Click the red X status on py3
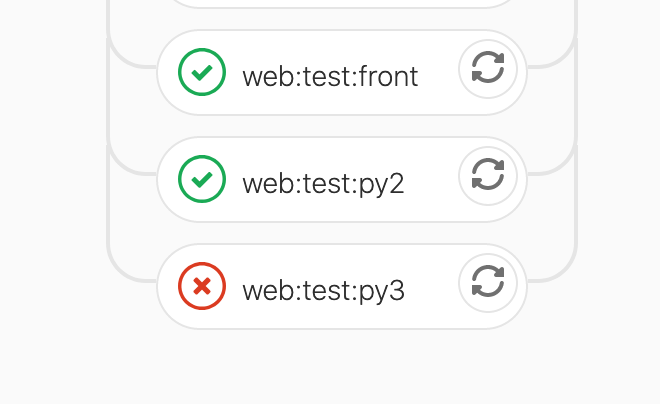The width and height of the screenshot is (660, 404). point(202,287)
